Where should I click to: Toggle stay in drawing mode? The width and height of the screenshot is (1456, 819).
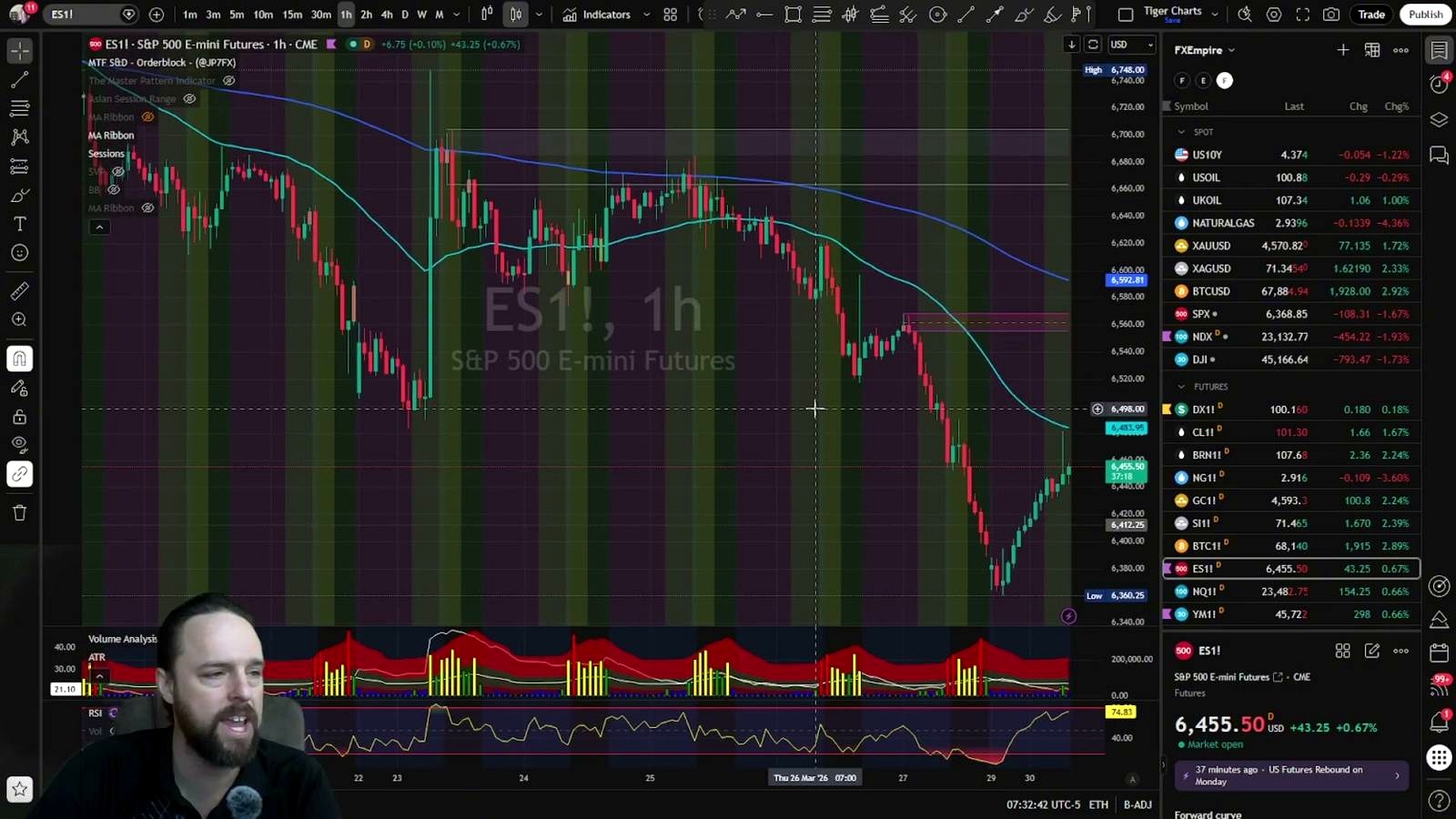[20, 388]
